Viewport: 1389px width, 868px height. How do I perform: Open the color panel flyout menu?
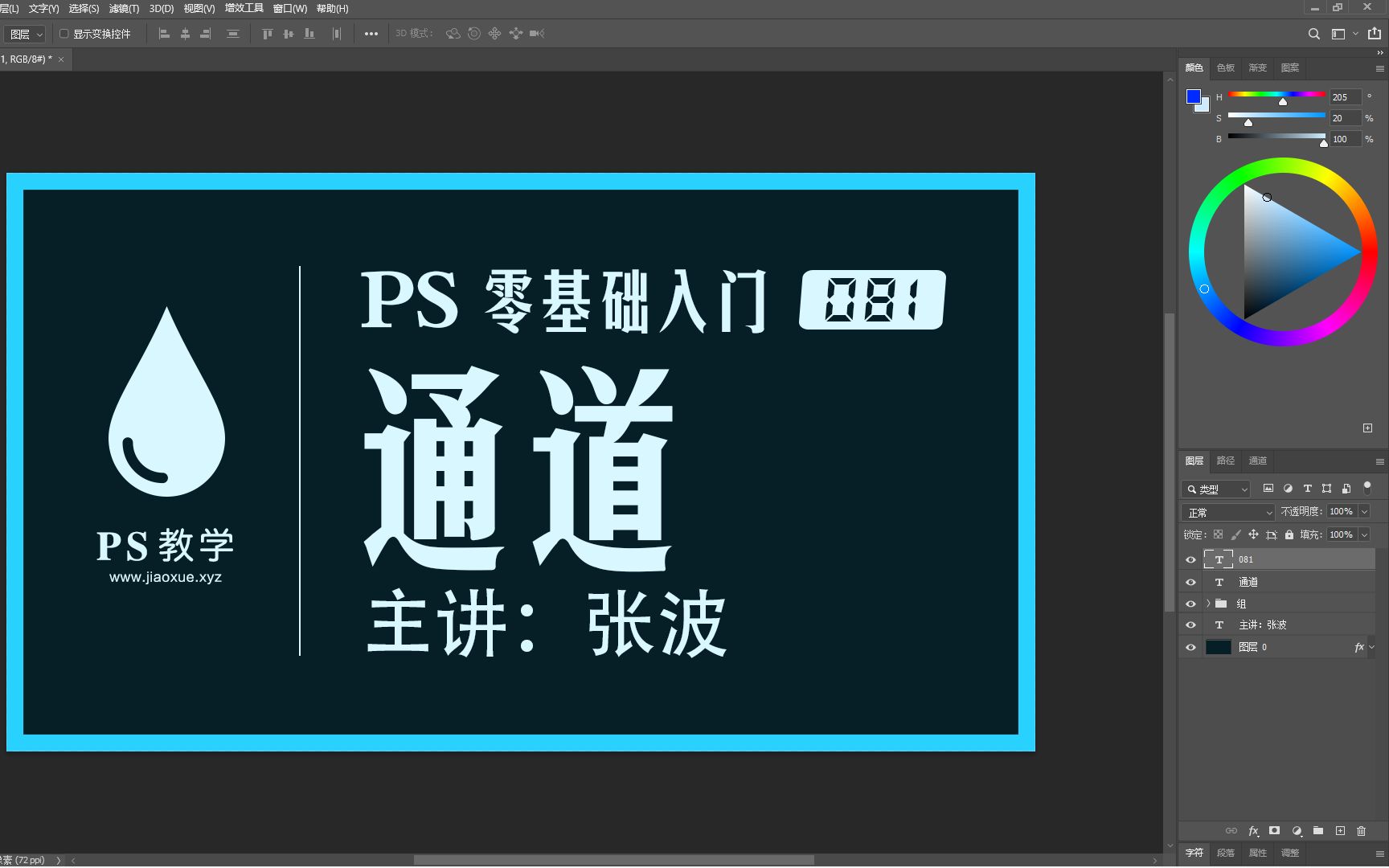click(x=1379, y=69)
